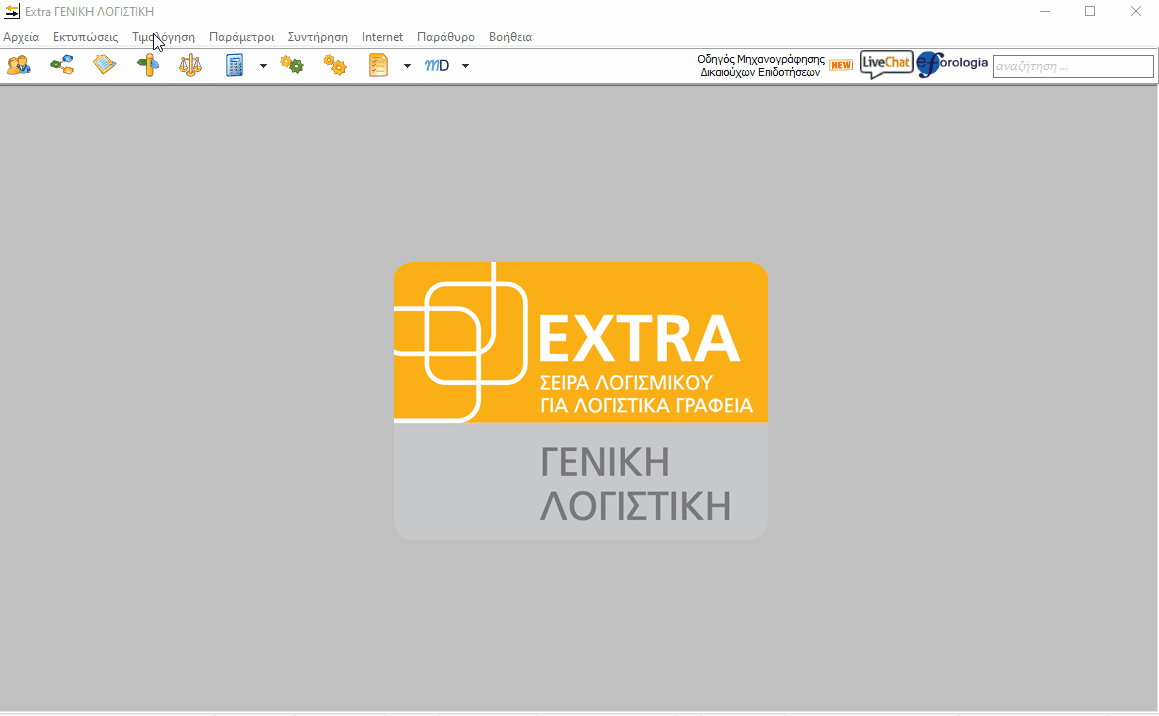Open the Παράμετροι menu

point(241,37)
